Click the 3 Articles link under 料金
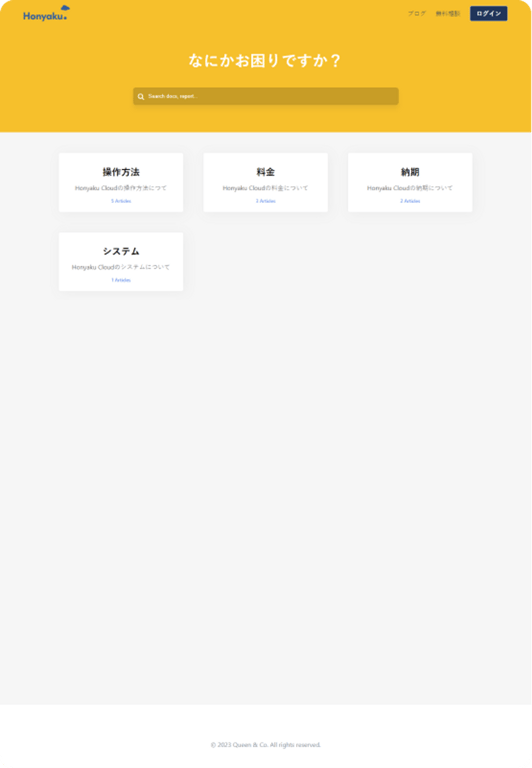This screenshot has height=768, width=532. (x=266, y=201)
